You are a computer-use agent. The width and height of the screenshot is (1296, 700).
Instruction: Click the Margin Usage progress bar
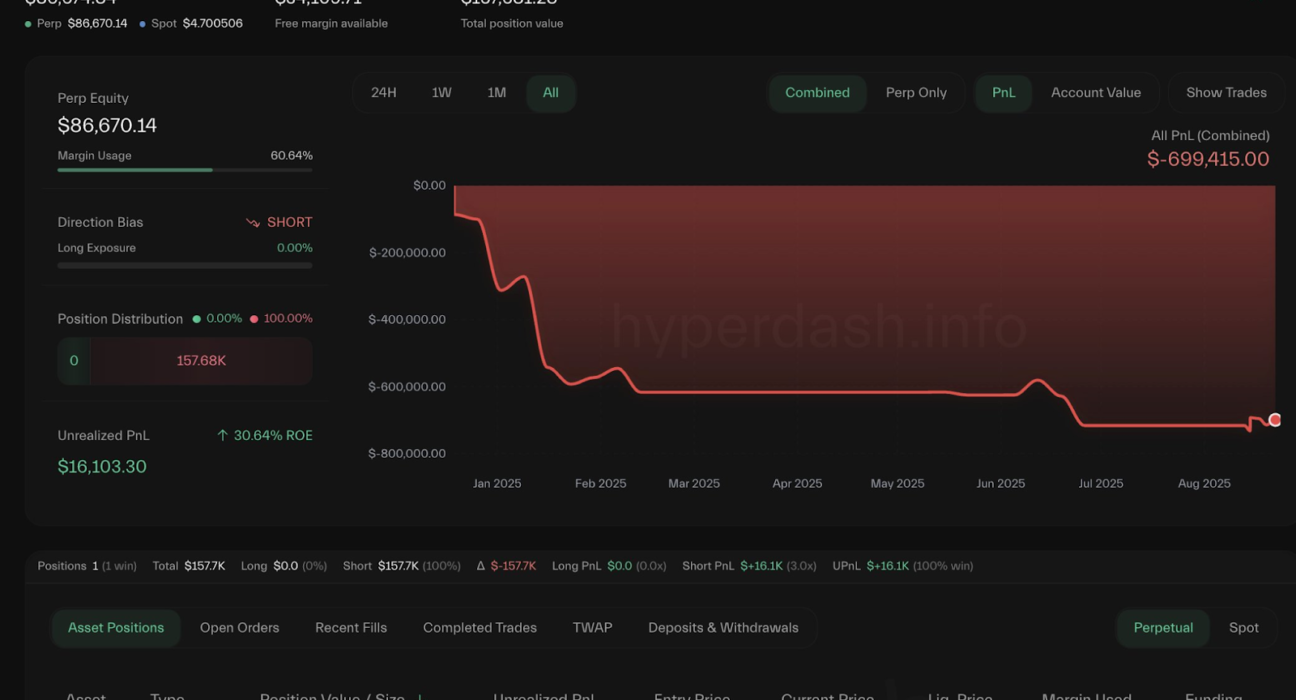tap(185, 170)
